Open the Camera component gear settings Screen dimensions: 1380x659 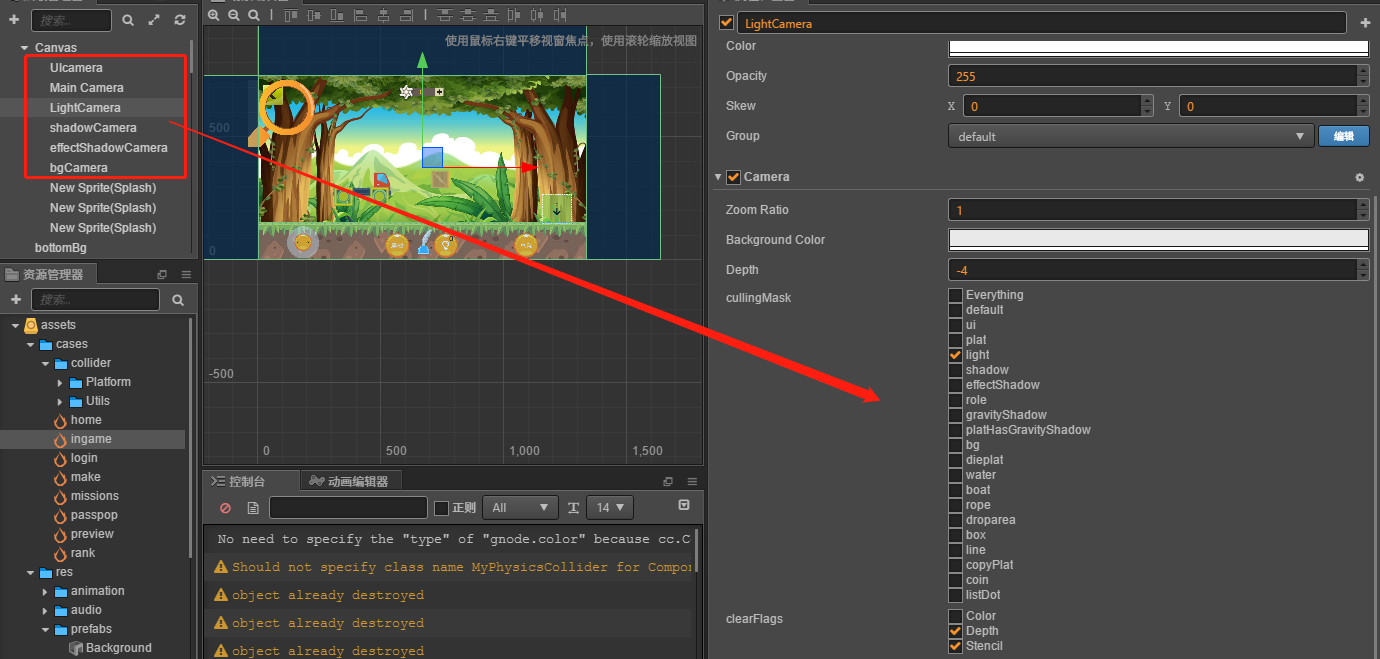[1359, 178]
